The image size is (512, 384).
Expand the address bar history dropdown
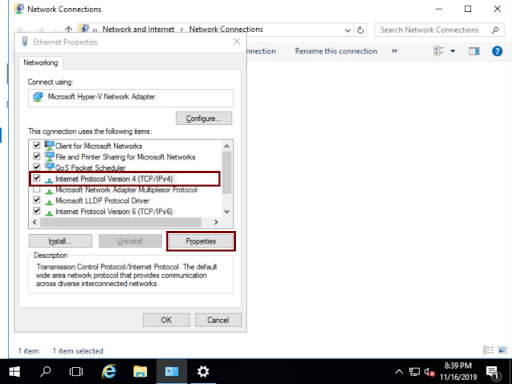(x=347, y=30)
